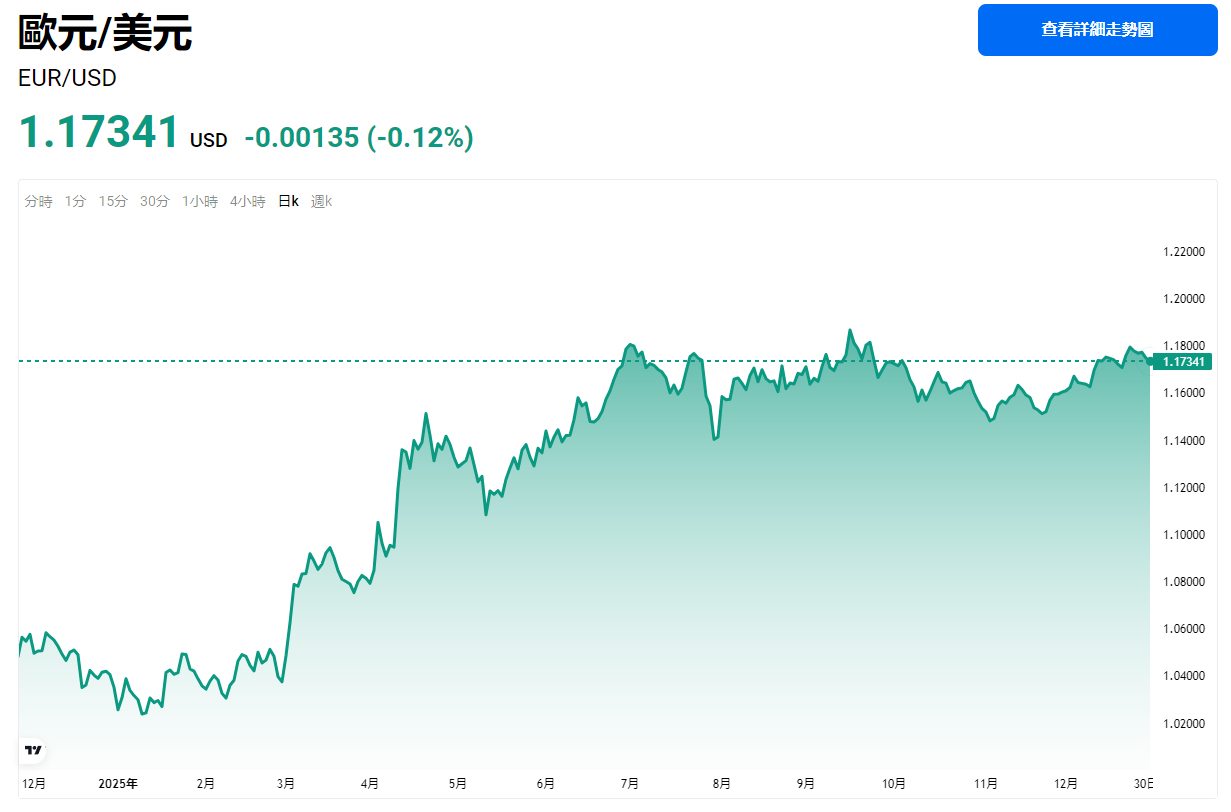Click the TradingView logo icon
This screenshot has height=812, width=1231.
click(33, 749)
